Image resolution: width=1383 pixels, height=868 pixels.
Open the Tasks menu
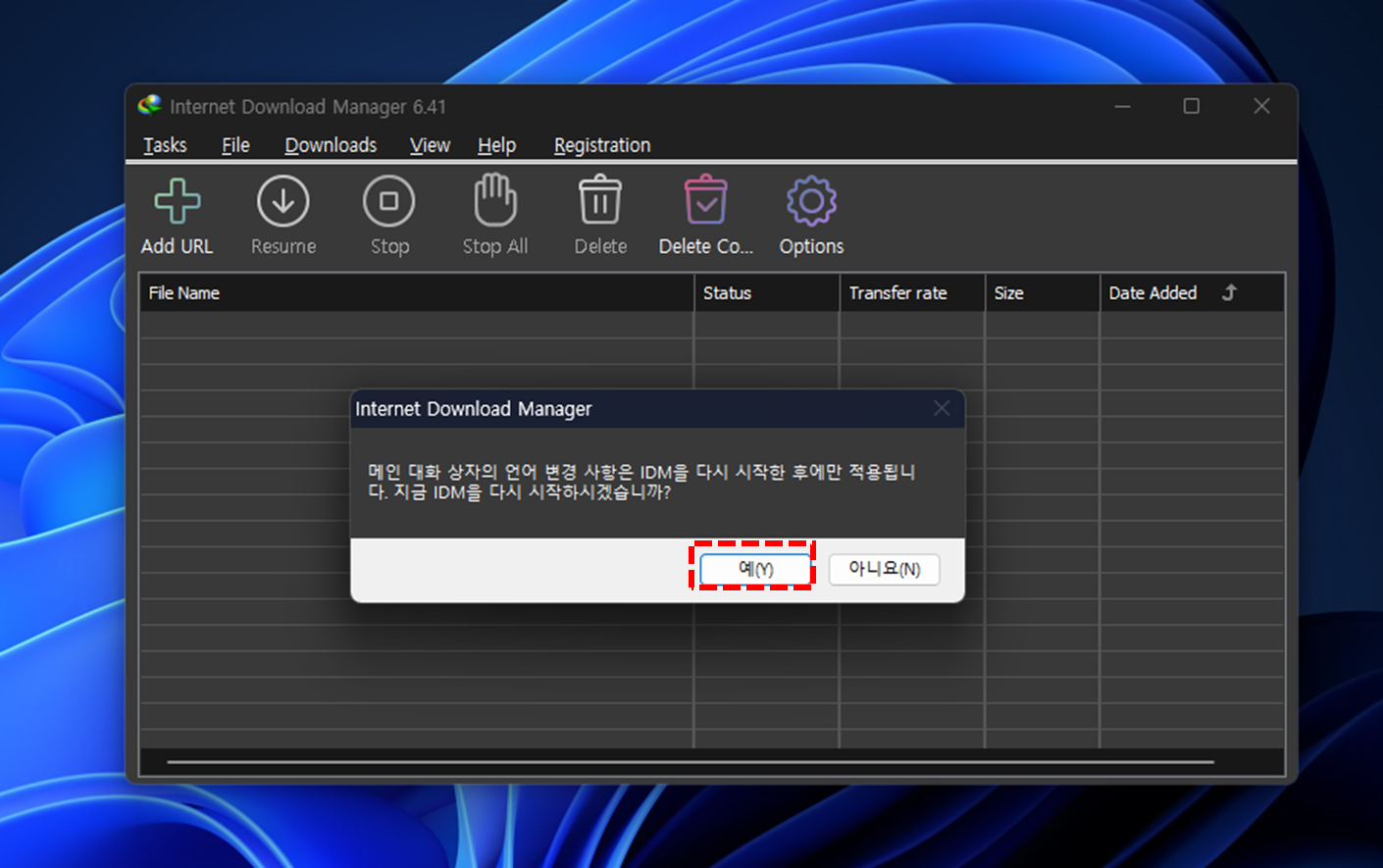[165, 145]
